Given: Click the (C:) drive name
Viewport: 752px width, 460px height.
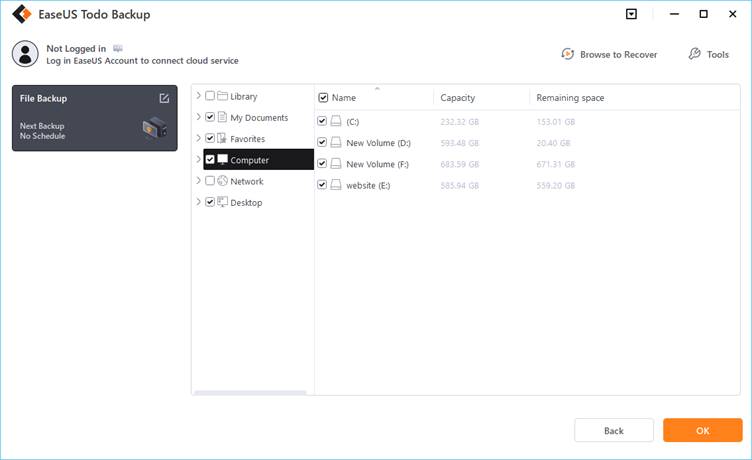Looking at the screenshot, I should click(352, 122).
